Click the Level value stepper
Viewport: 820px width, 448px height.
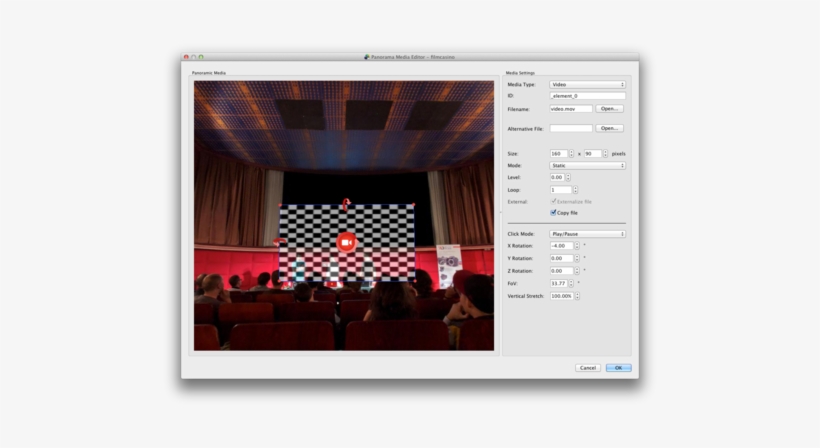[568, 177]
